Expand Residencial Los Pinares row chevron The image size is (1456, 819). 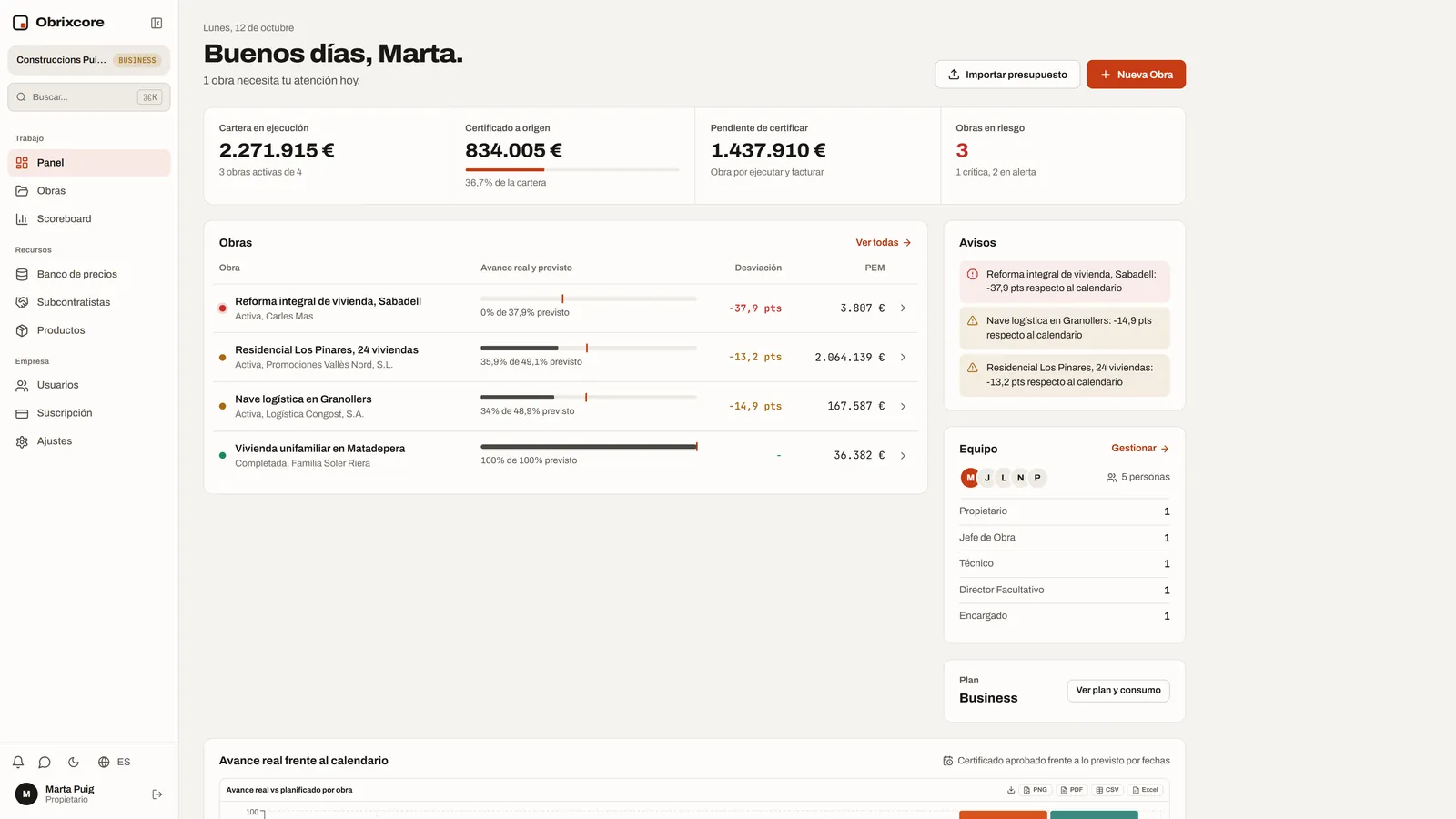click(x=903, y=358)
